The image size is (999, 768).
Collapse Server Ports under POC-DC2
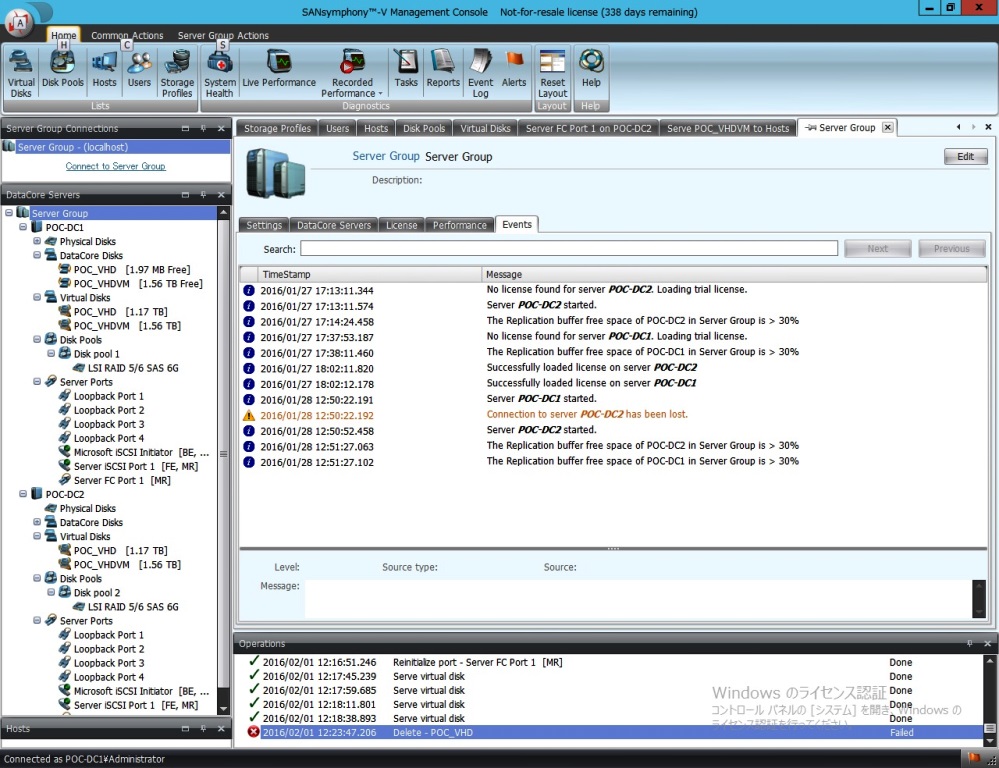(x=37, y=621)
